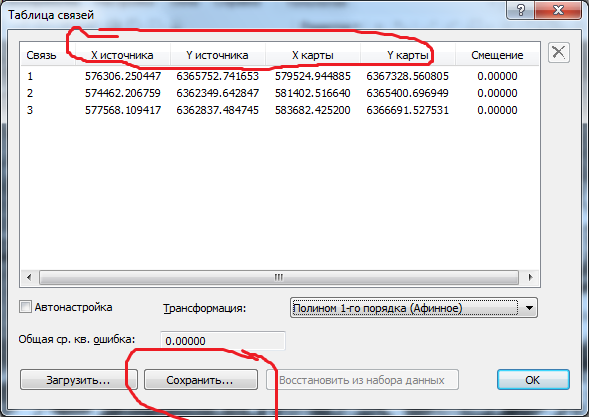Select the Полином 1-го порядка combo box
Screen dimensions: 591x420
coord(413,308)
